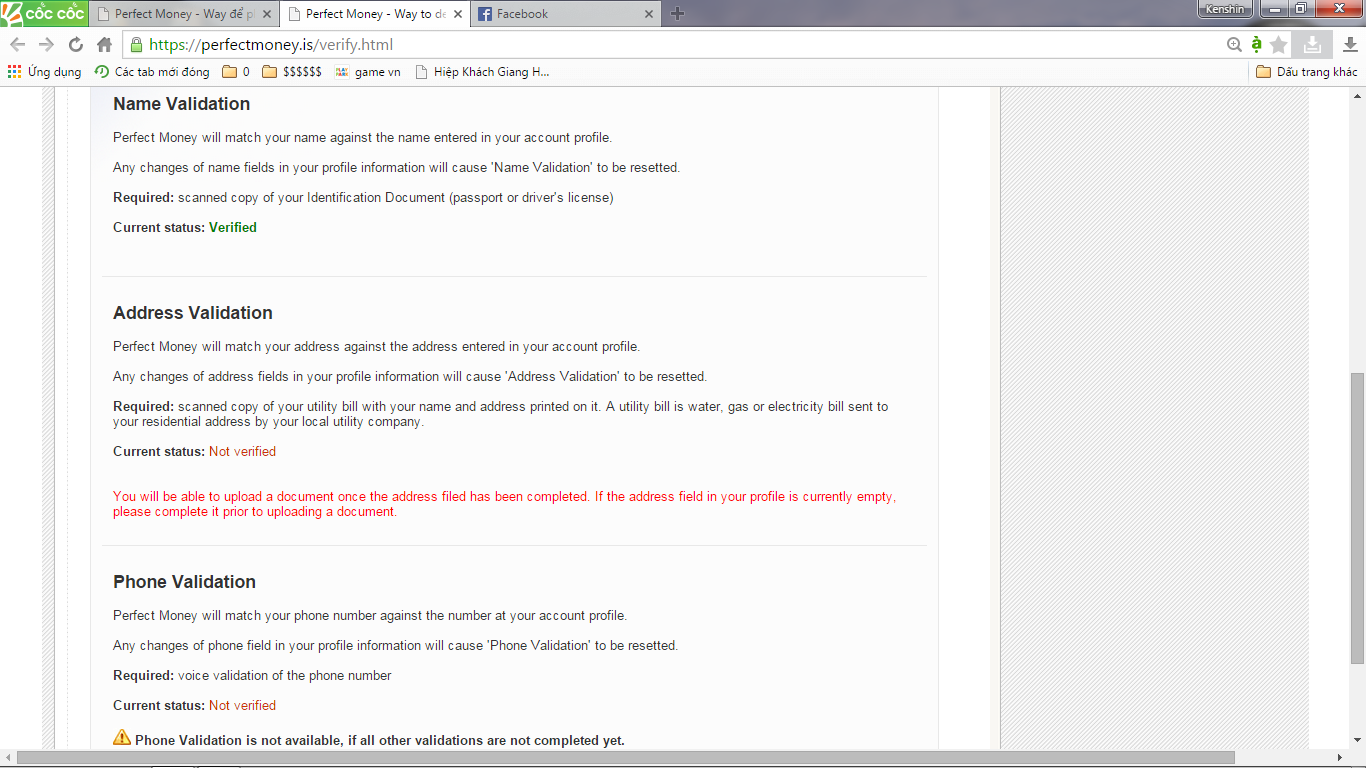Viewport: 1366px width, 768px height.
Task: Click the 'Address Validation' heading
Action: (193, 313)
